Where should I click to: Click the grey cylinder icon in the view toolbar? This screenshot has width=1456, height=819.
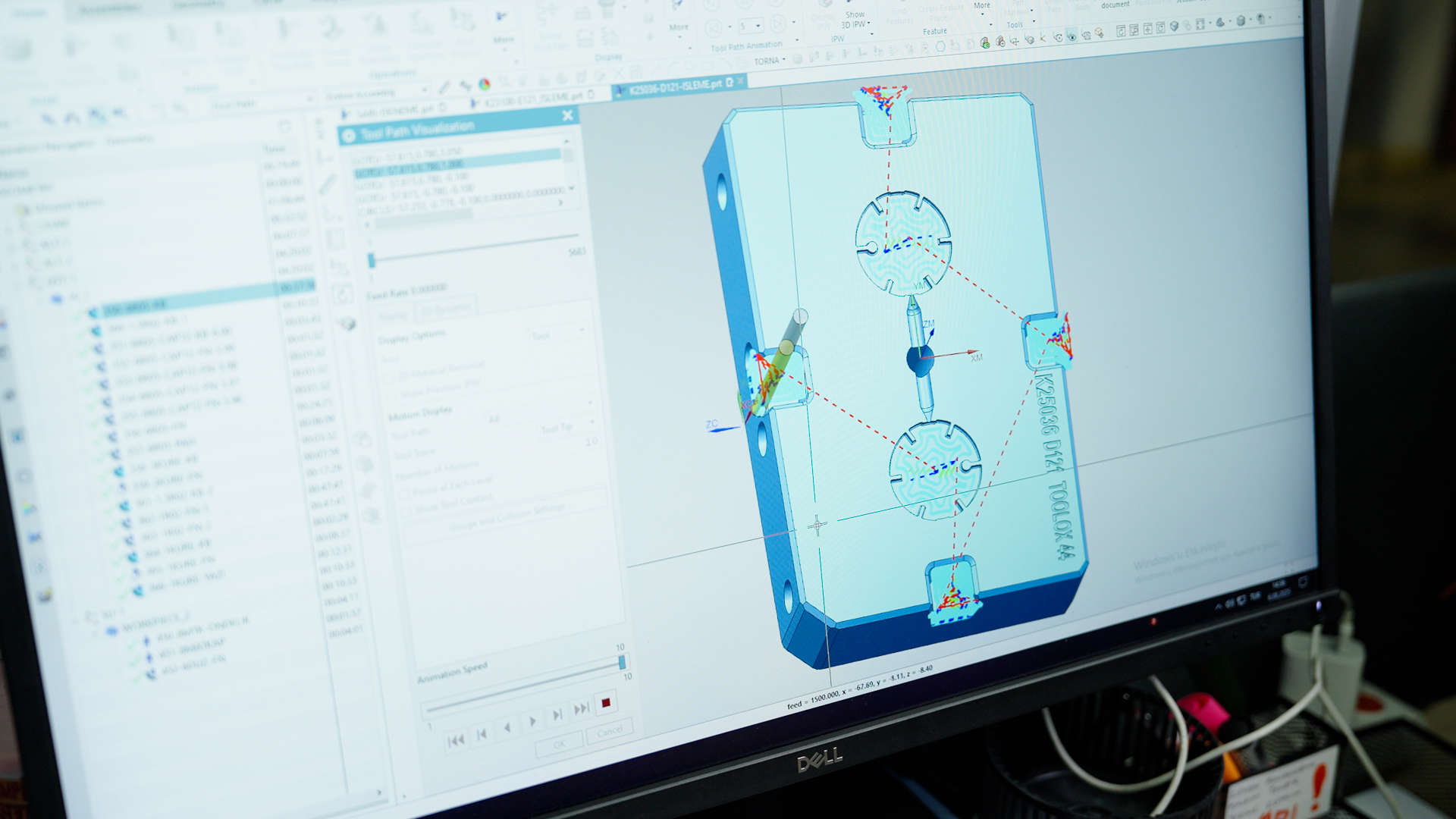(x=1241, y=20)
